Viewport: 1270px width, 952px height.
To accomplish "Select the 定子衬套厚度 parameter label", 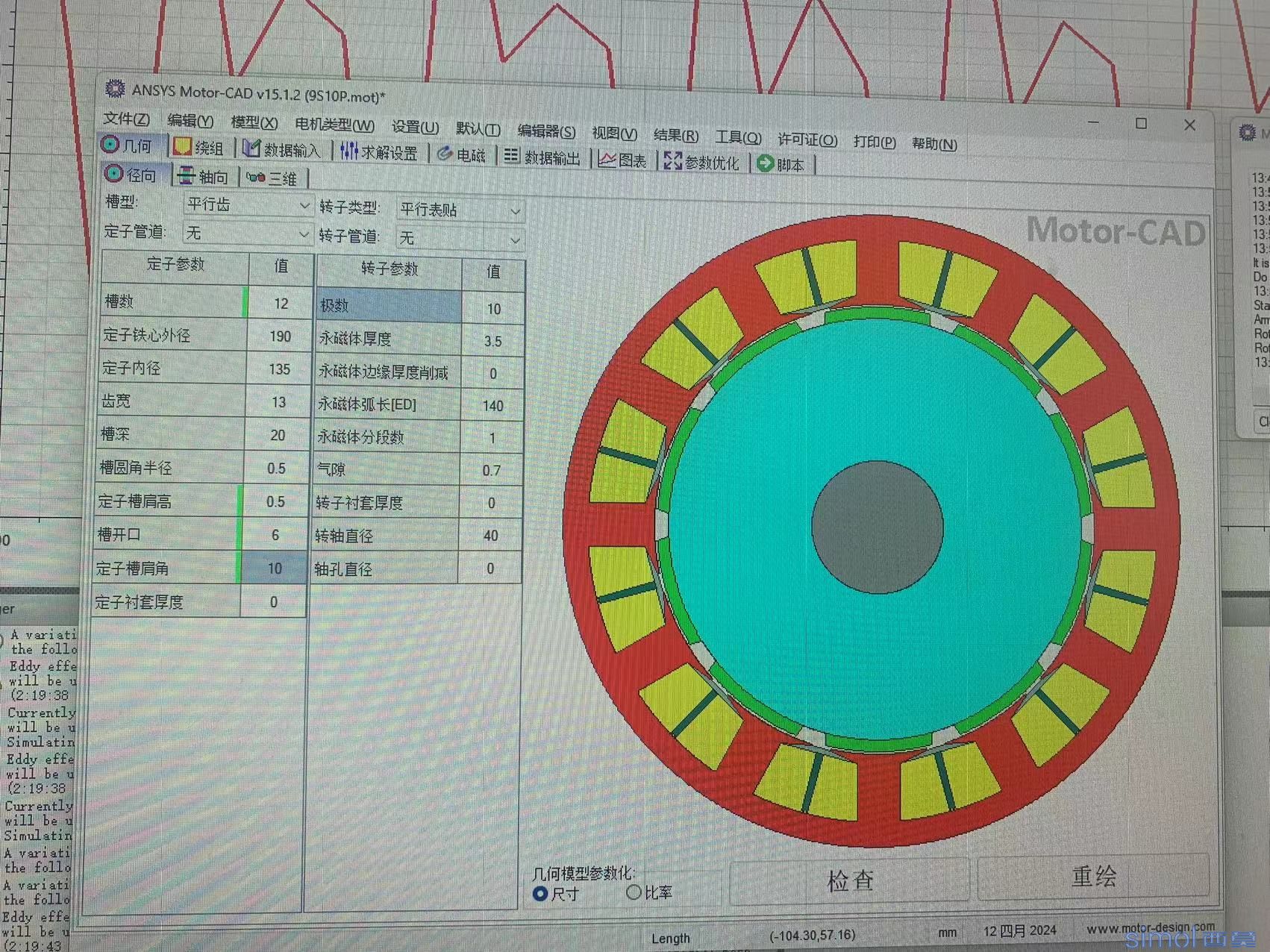I will point(166,601).
